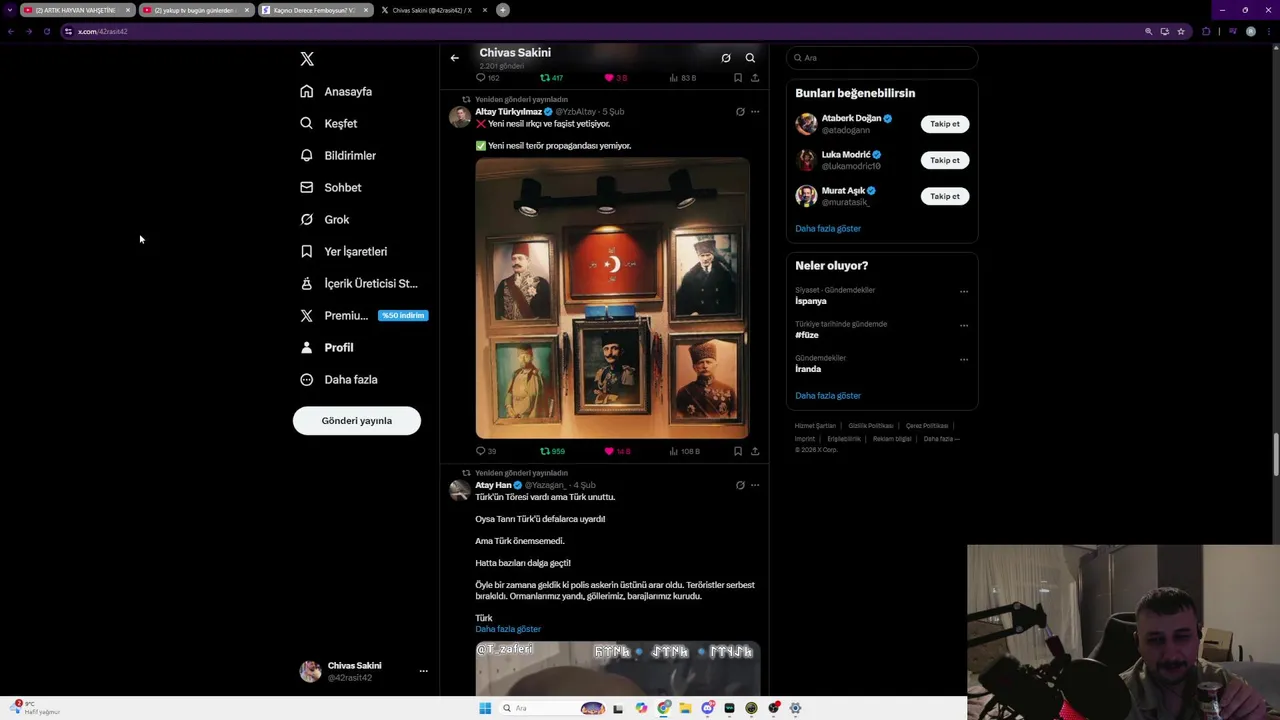Switch to ARTIK HAYVAN VAHŞETİNE browser tab
Image resolution: width=1280 pixels, height=720 pixels.
(x=76, y=10)
